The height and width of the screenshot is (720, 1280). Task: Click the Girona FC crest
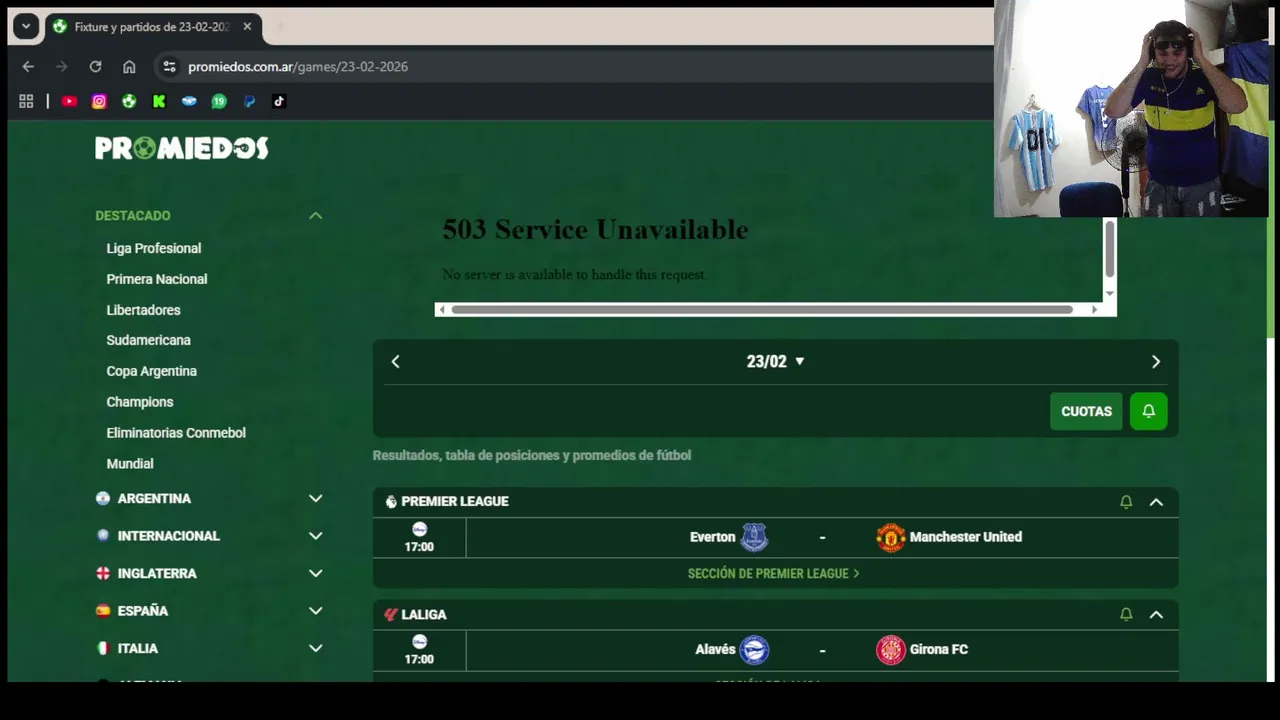click(x=890, y=650)
